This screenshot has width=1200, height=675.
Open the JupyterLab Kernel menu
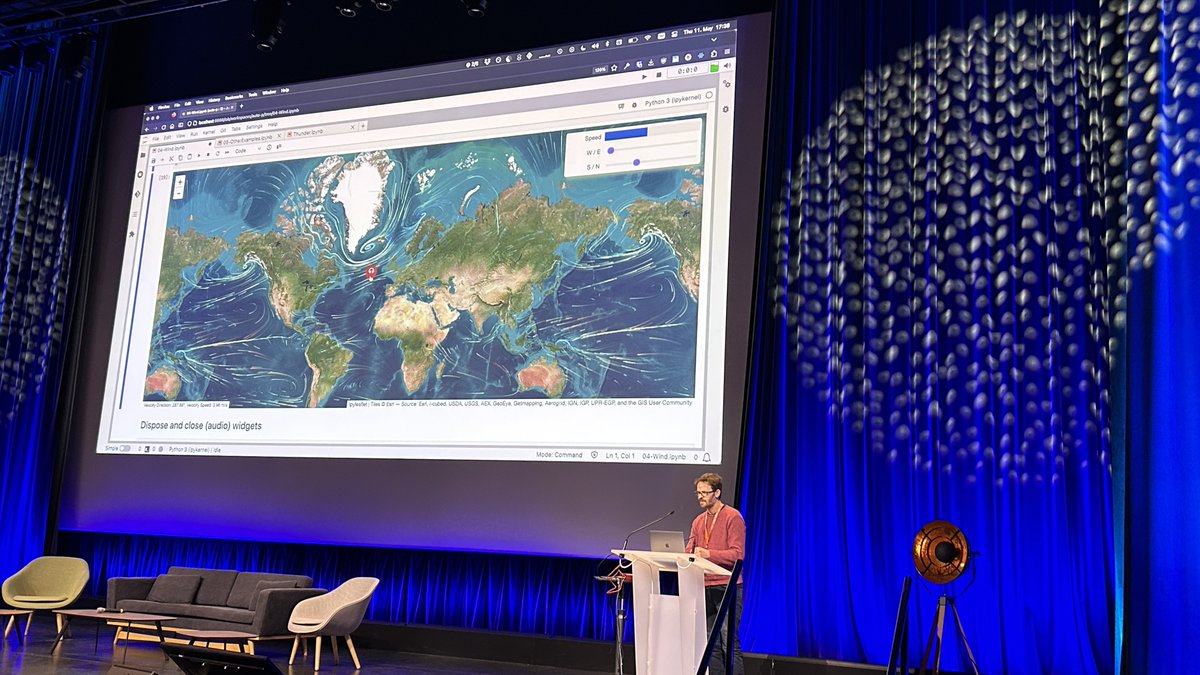[x=209, y=132]
